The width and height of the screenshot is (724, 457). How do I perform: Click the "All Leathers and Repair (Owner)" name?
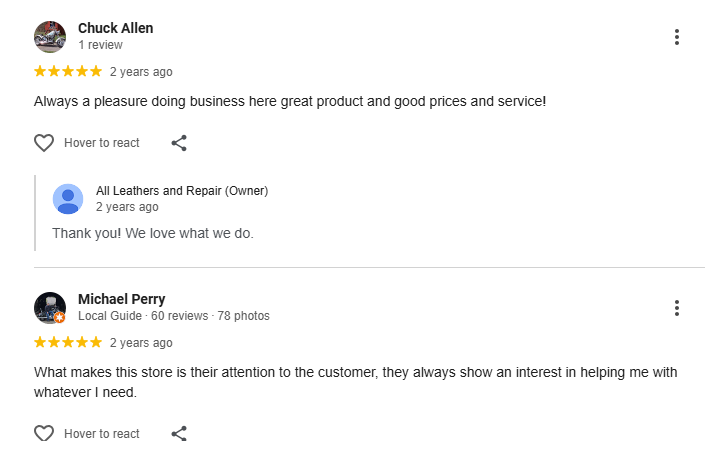[182, 191]
